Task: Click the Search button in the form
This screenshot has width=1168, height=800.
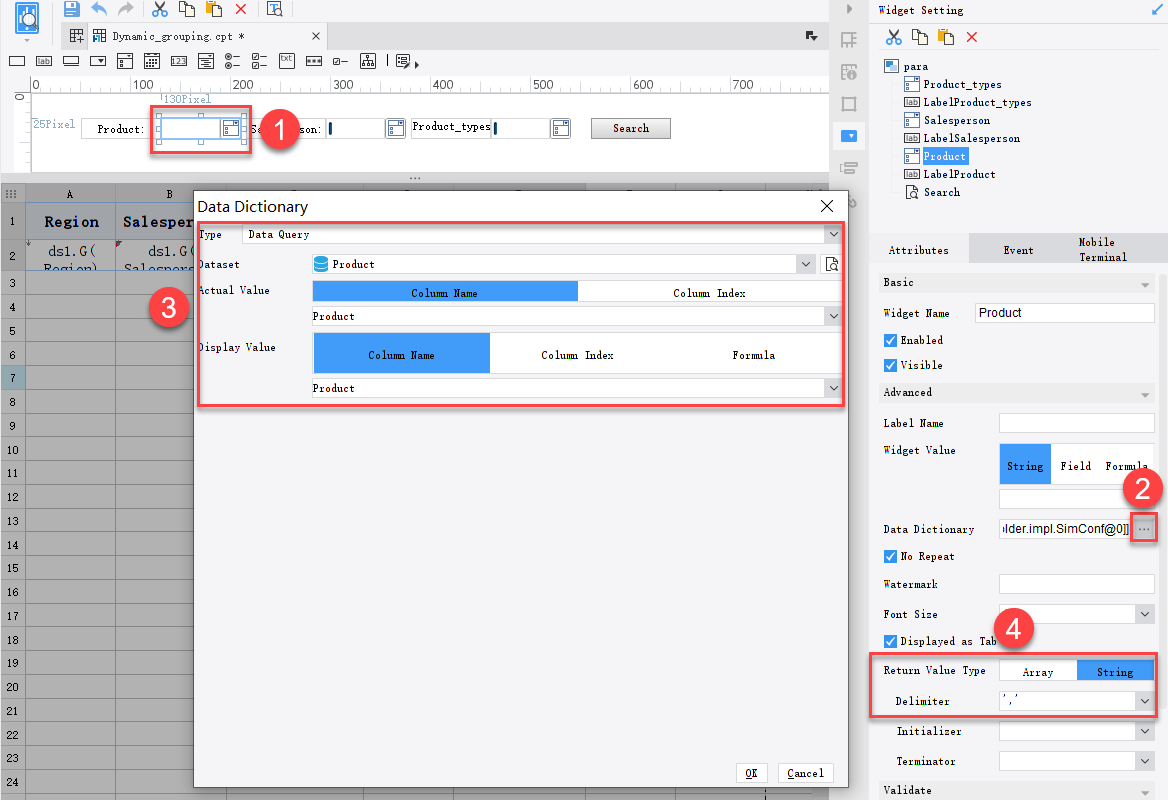Action: [631, 128]
